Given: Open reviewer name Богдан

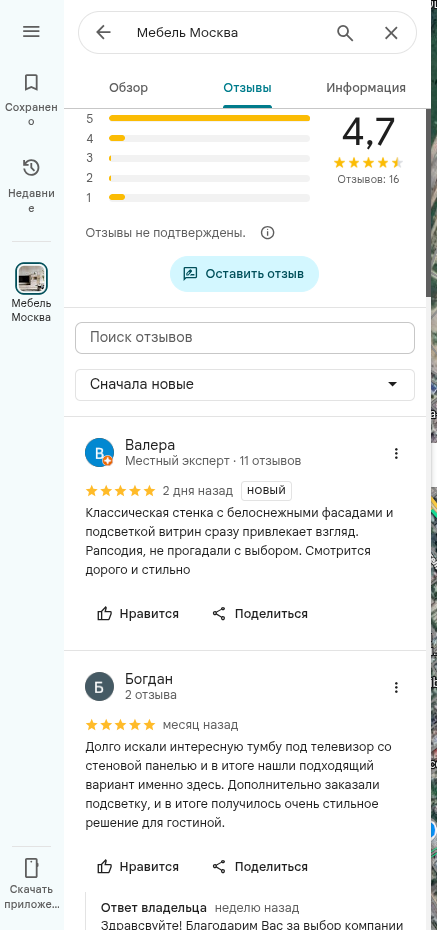Looking at the screenshot, I should tap(149, 679).
